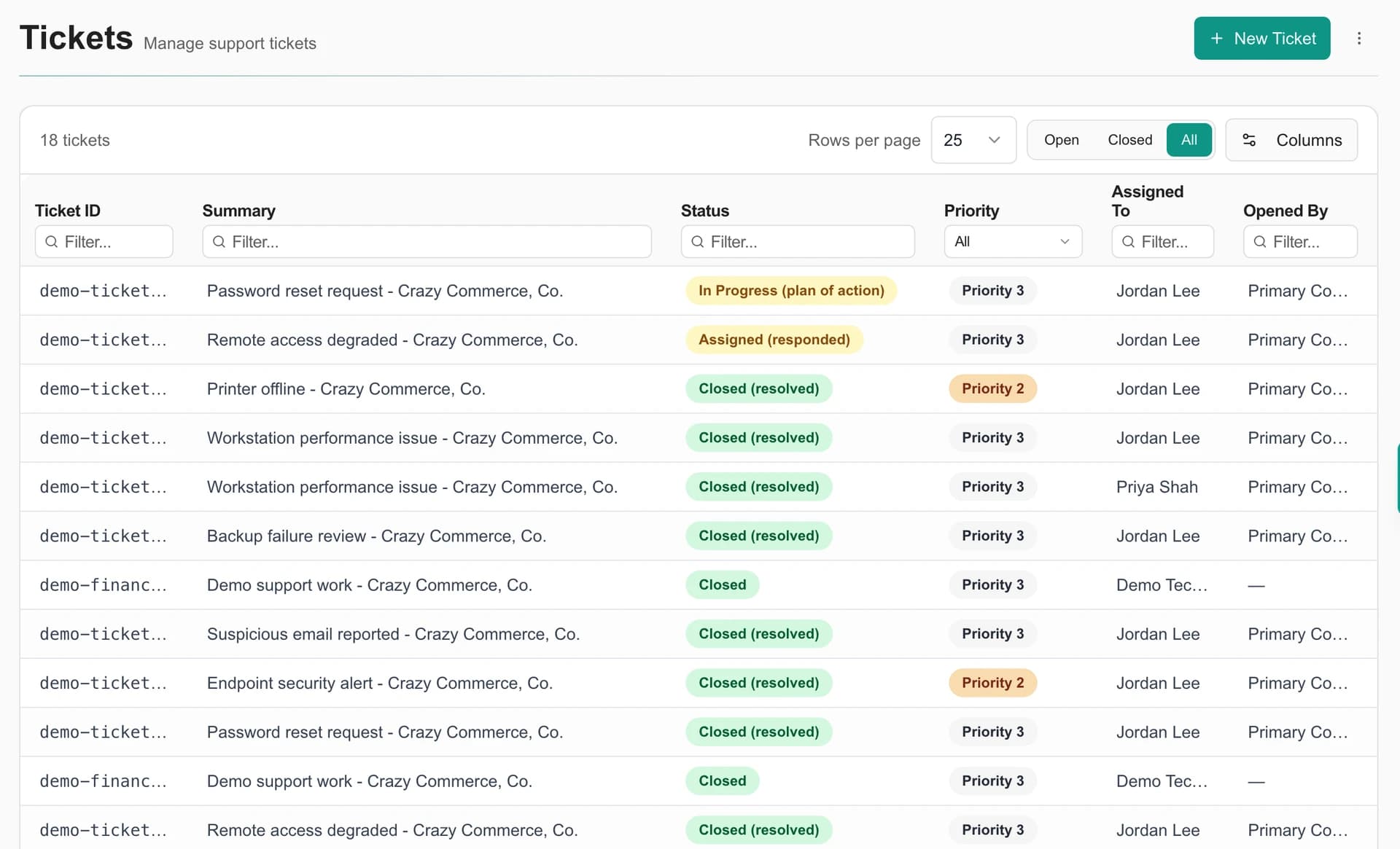The image size is (1400, 849).
Task: Click the sliders icon on Columns button
Action: click(1249, 140)
